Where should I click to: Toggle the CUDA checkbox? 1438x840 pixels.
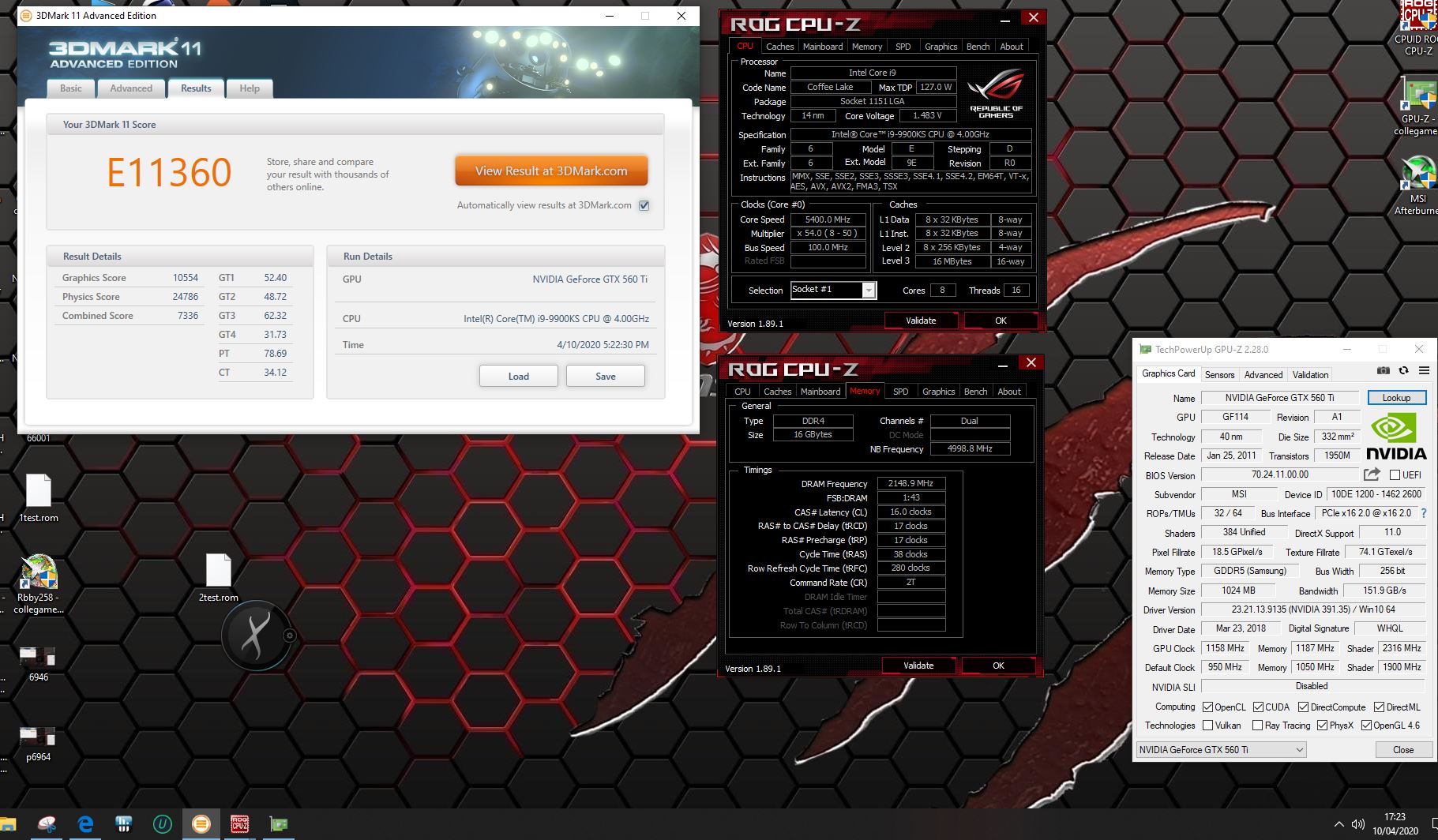tap(1258, 707)
